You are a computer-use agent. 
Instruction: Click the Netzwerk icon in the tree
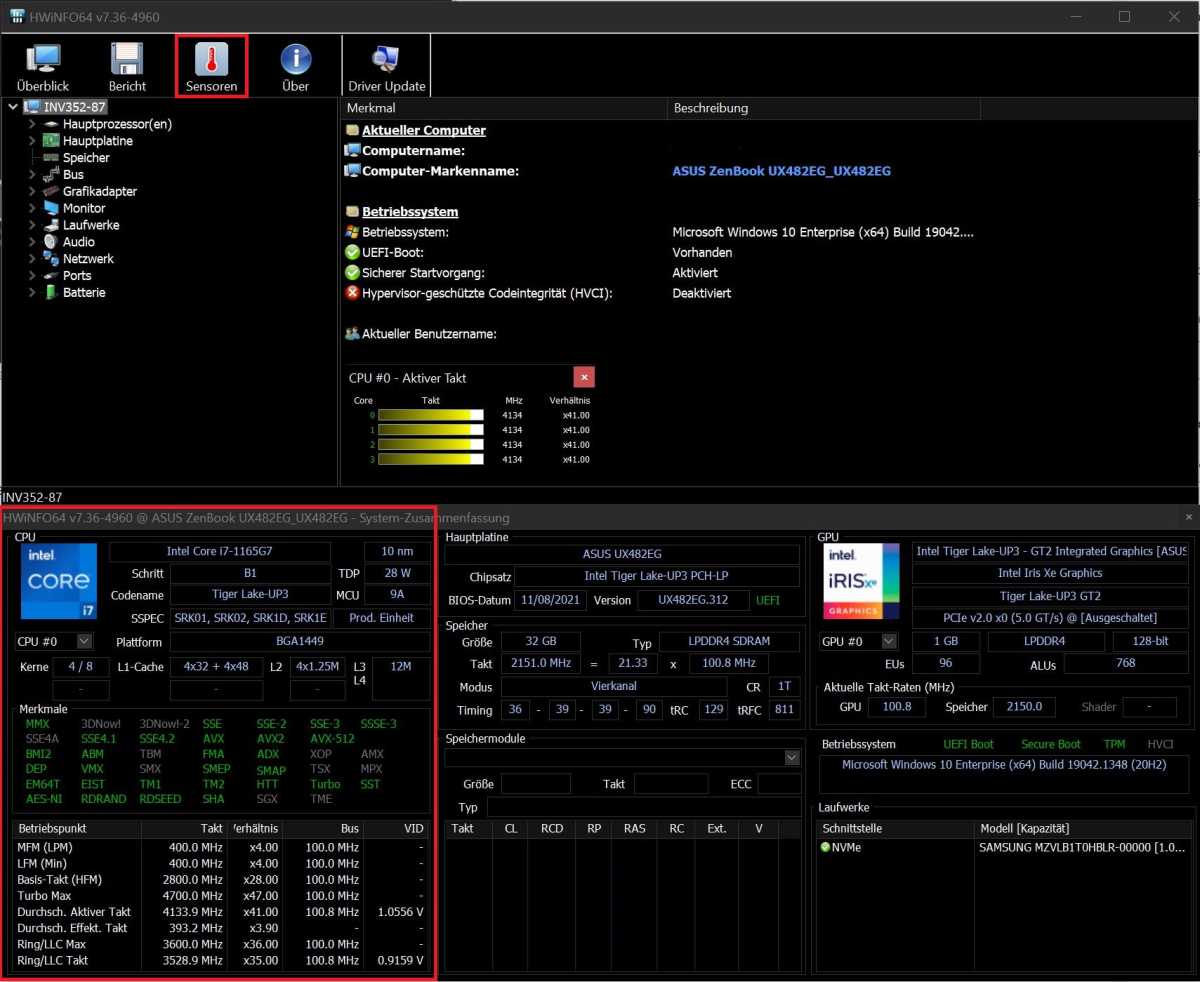coord(52,259)
